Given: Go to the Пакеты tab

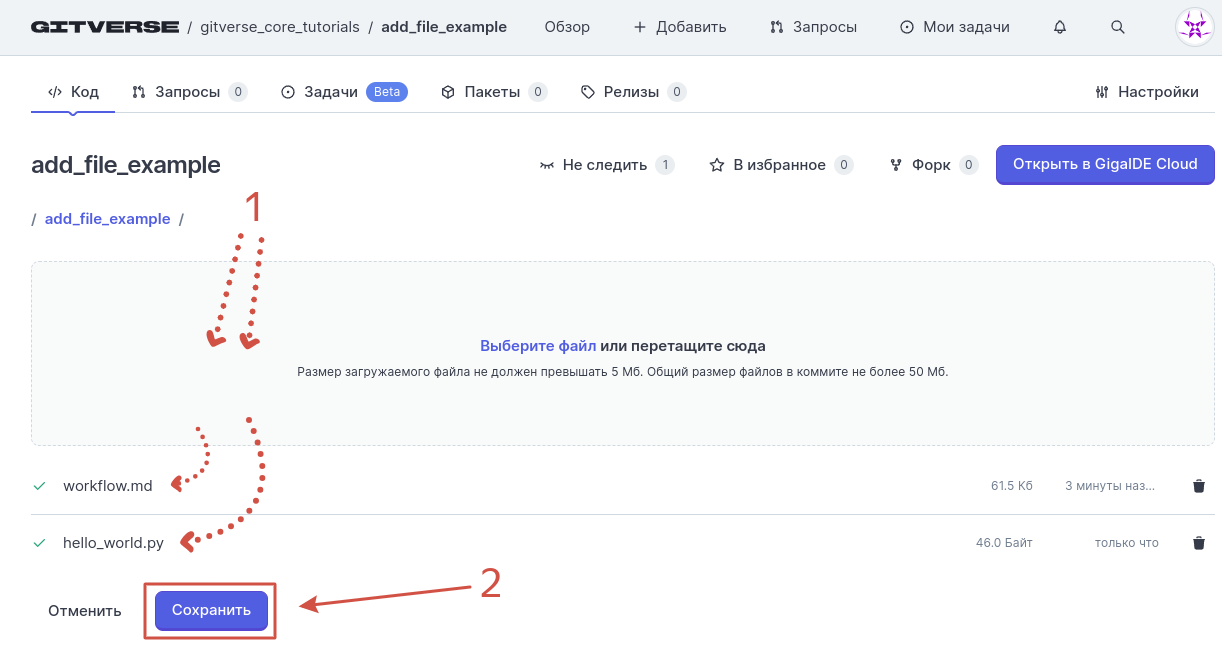Looking at the screenshot, I should pos(492,92).
